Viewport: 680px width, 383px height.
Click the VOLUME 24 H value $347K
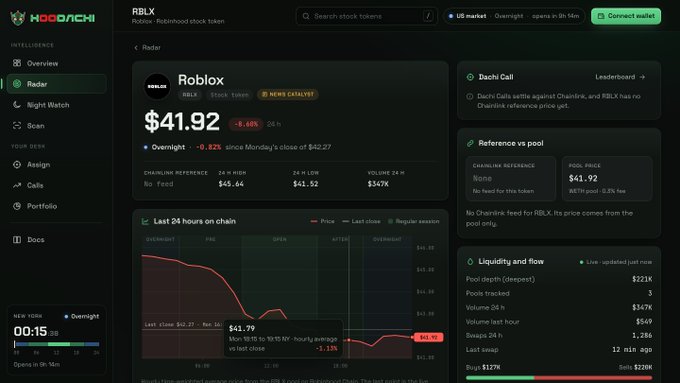[x=378, y=184]
